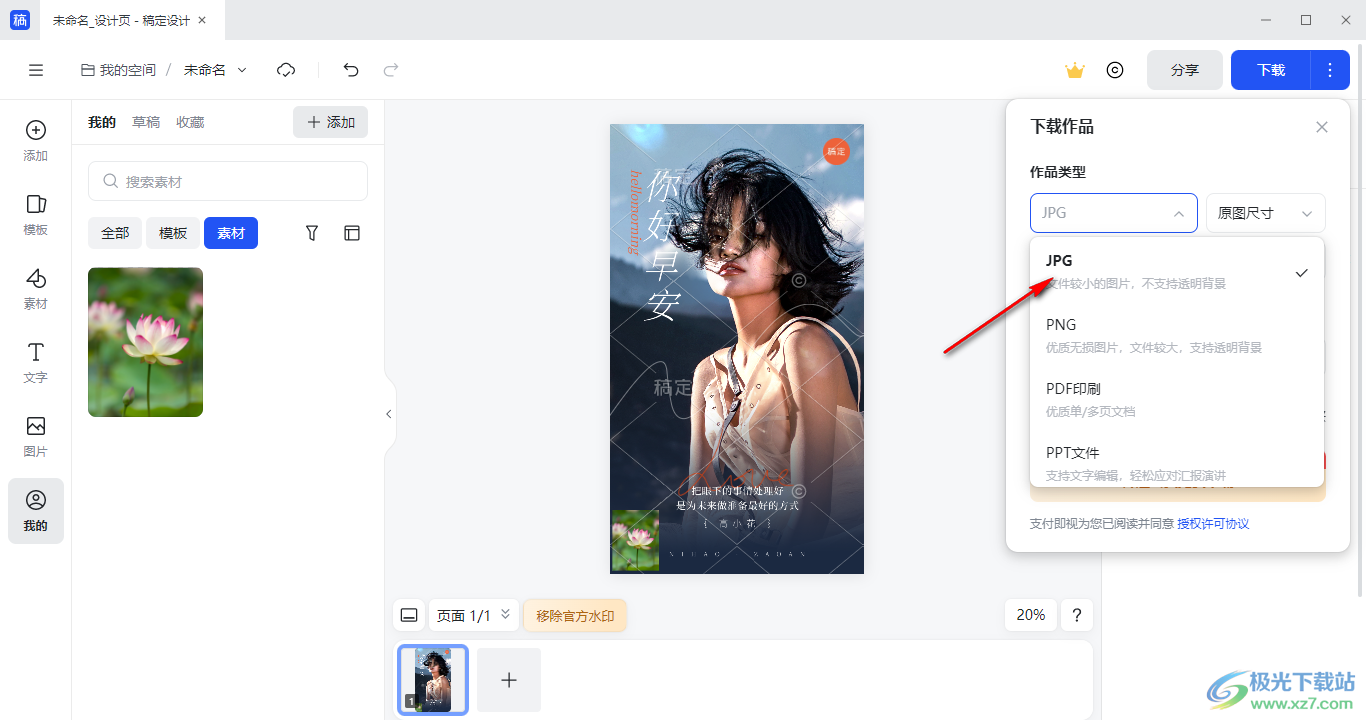The height and width of the screenshot is (720, 1366).
Task: Switch to the 草稿 tab
Action: [x=146, y=122]
